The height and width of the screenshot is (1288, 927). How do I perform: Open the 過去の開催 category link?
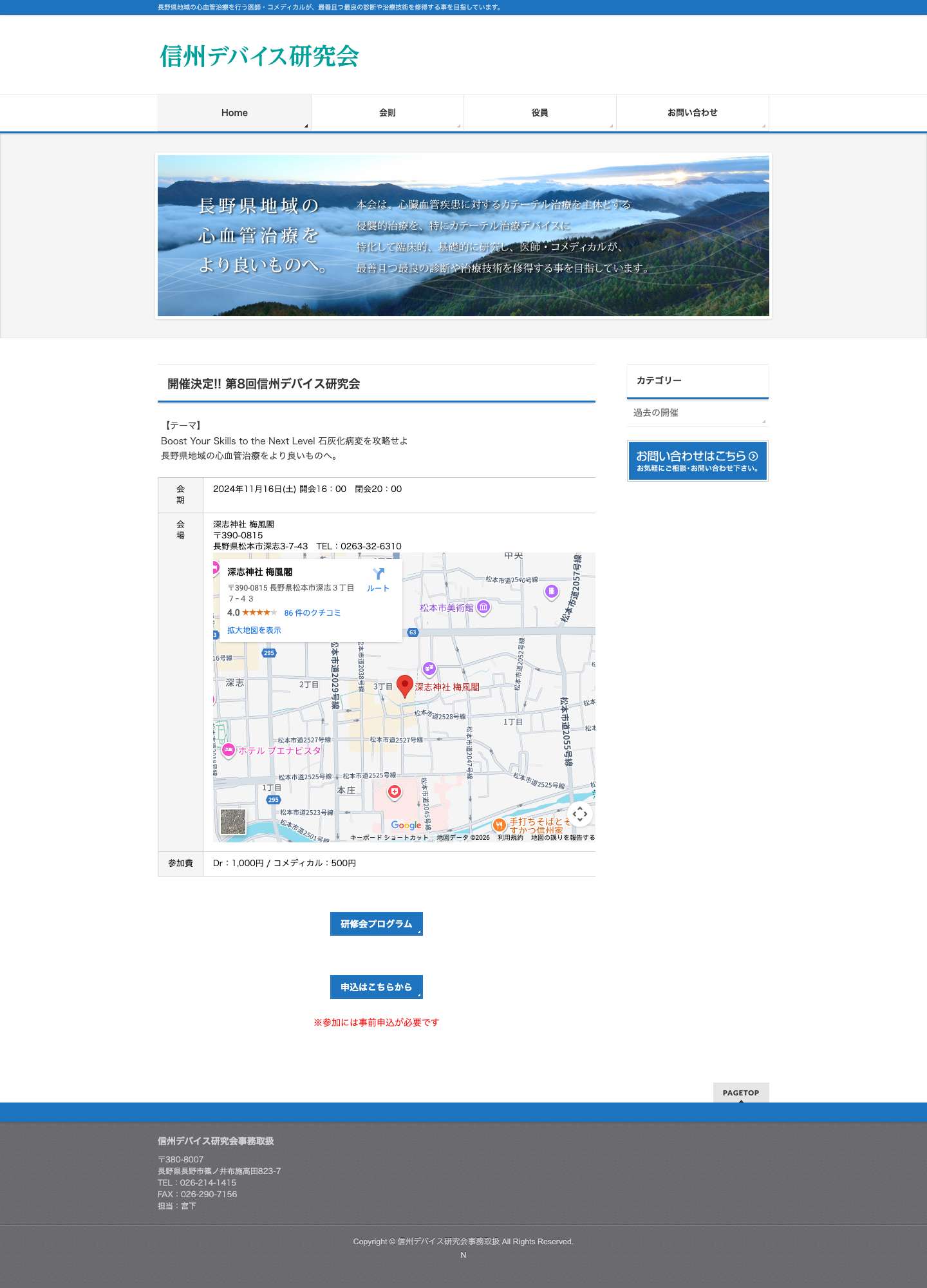698,413
